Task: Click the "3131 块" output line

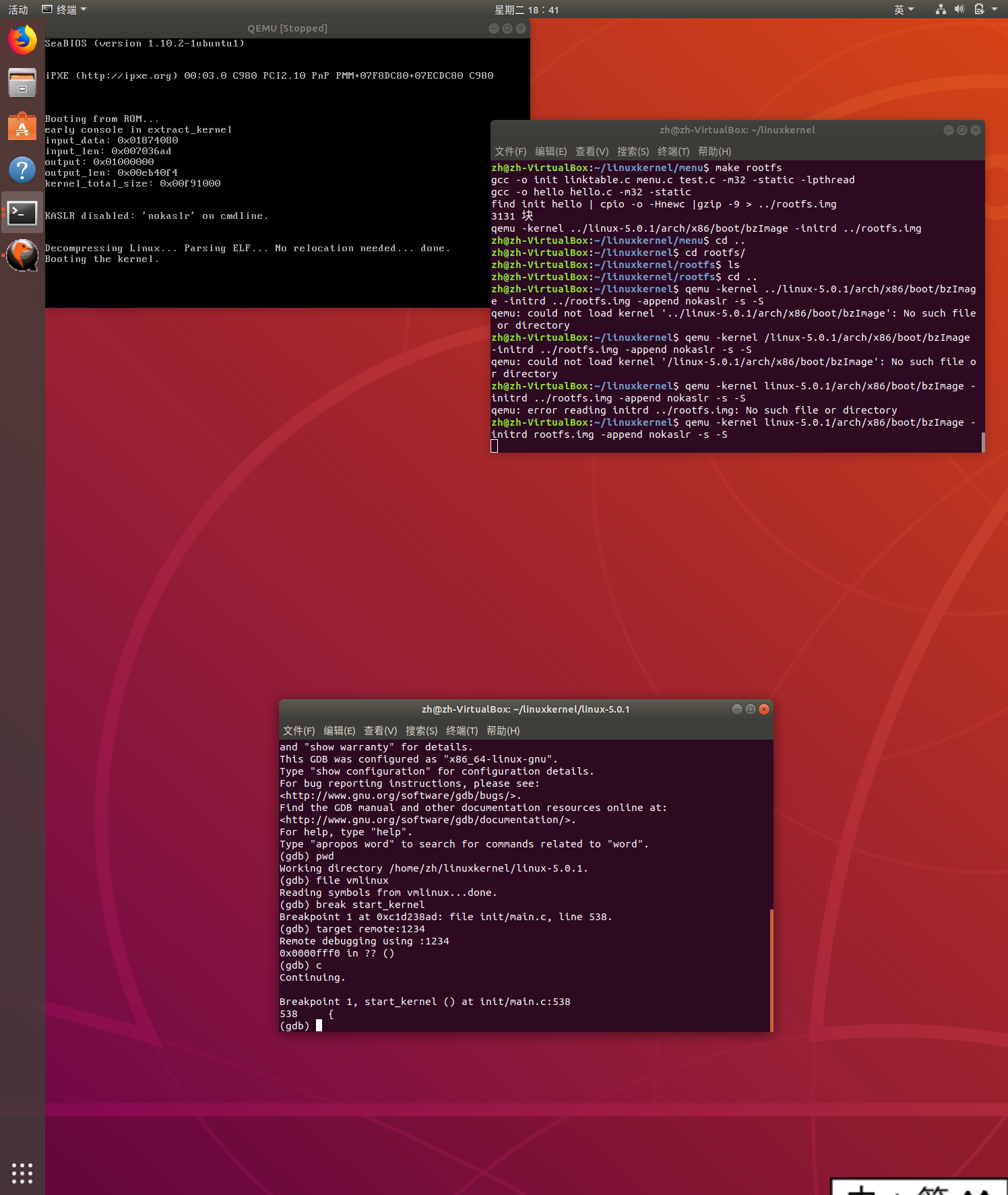Action: tap(512, 216)
